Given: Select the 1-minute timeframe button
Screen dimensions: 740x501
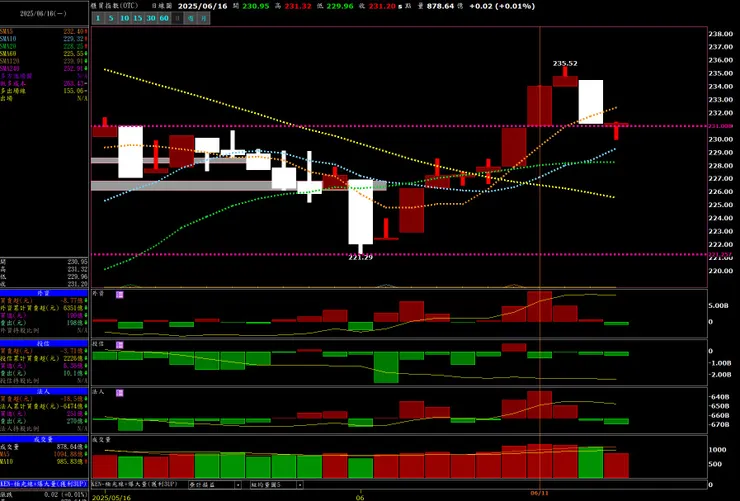Looking at the screenshot, I should [x=98, y=18].
